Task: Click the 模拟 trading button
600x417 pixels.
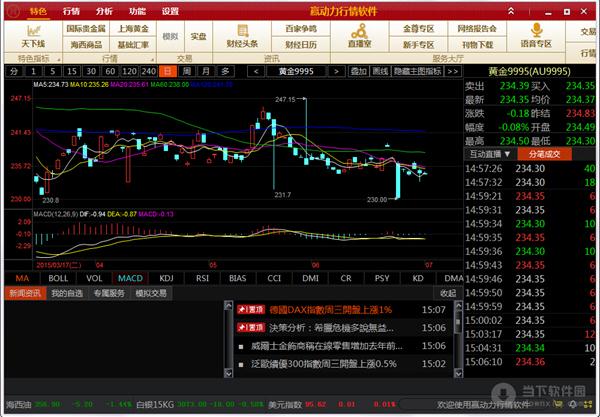Action: click(170, 37)
